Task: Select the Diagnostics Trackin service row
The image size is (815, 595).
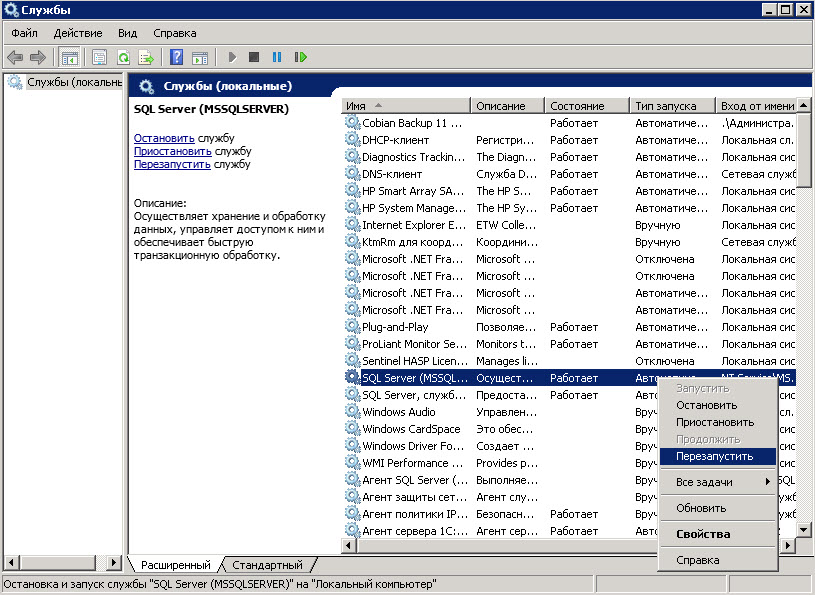Action: tap(569, 157)
